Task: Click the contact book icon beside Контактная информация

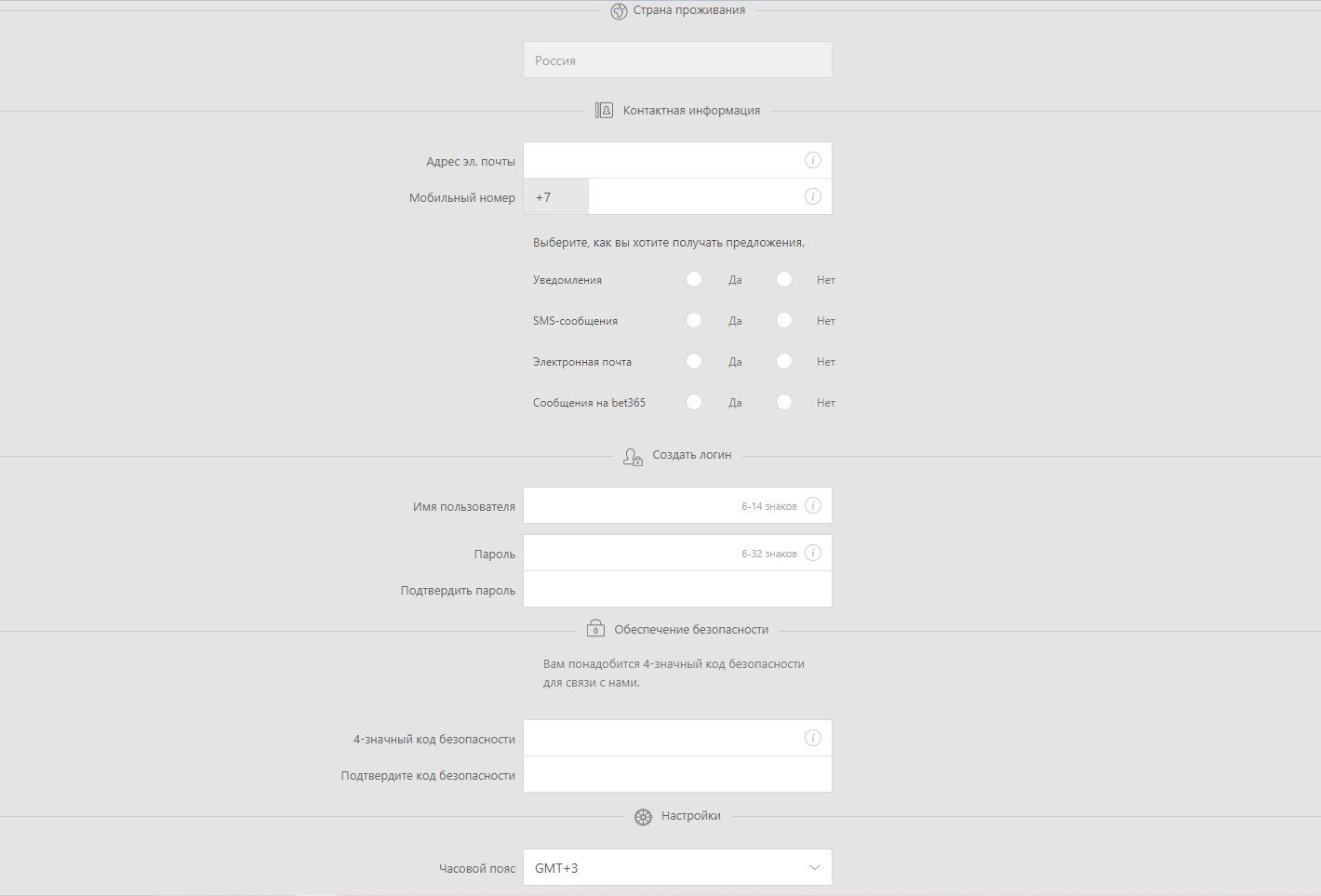Action: [x=604, y=110]
